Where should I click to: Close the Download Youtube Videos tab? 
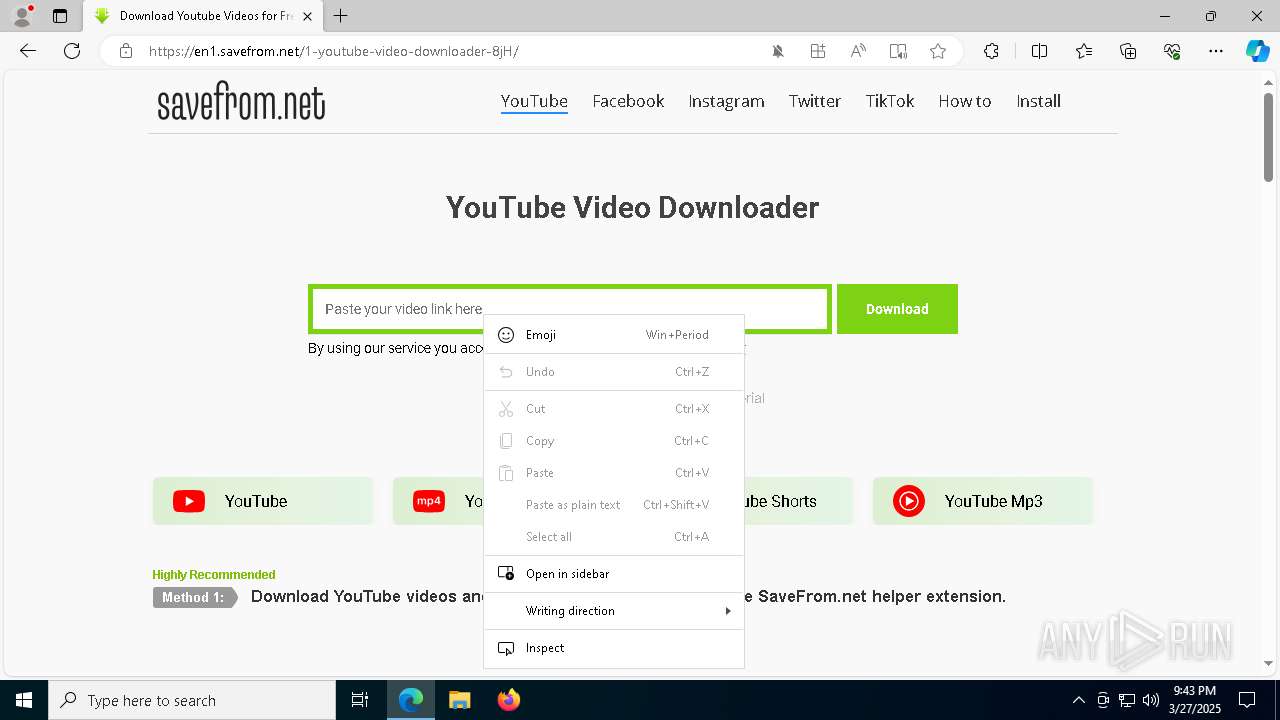[x=307, y=16]
